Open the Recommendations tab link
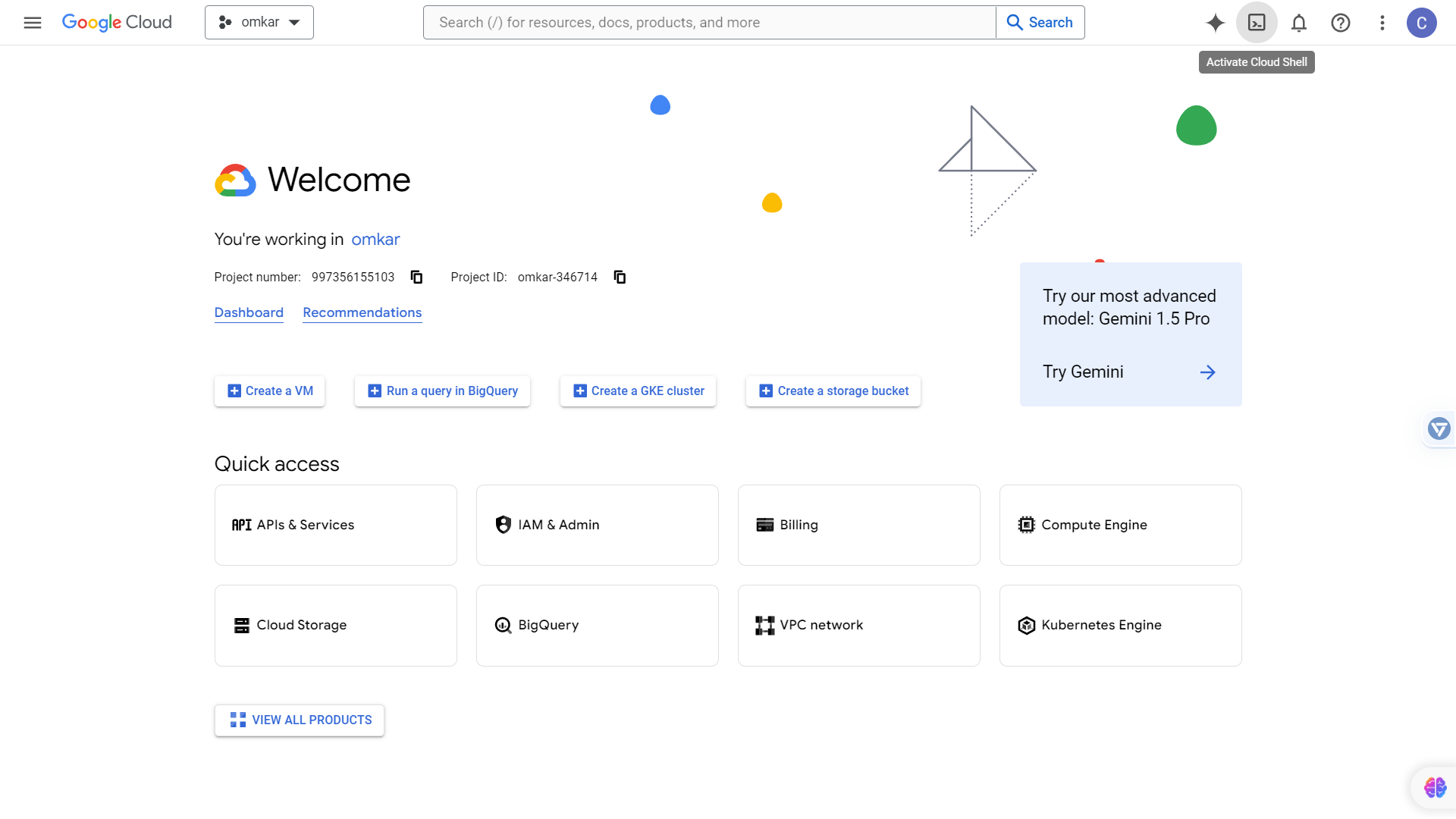This screenshot has height=819, width=1456. click(362, 312)
